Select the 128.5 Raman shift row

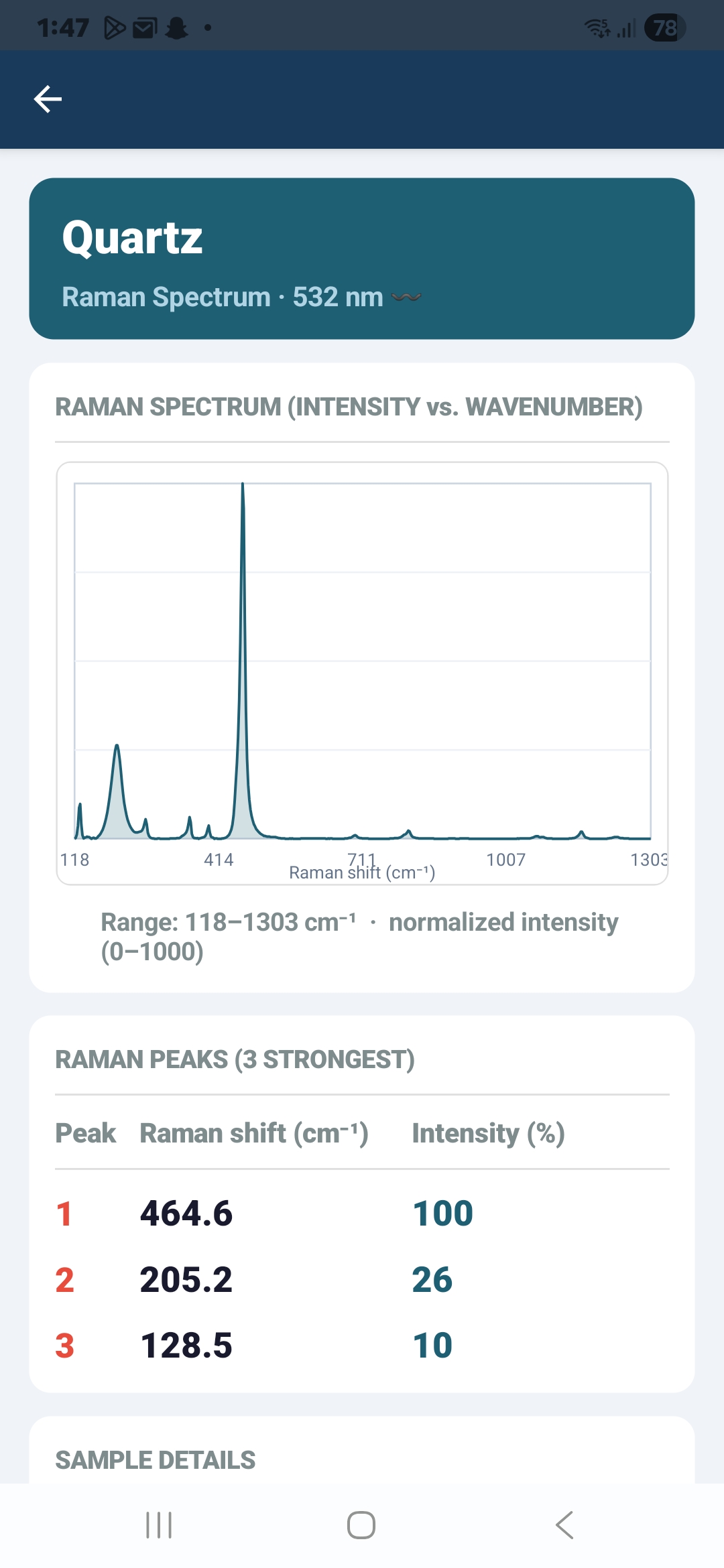(x=362, y=1345)
